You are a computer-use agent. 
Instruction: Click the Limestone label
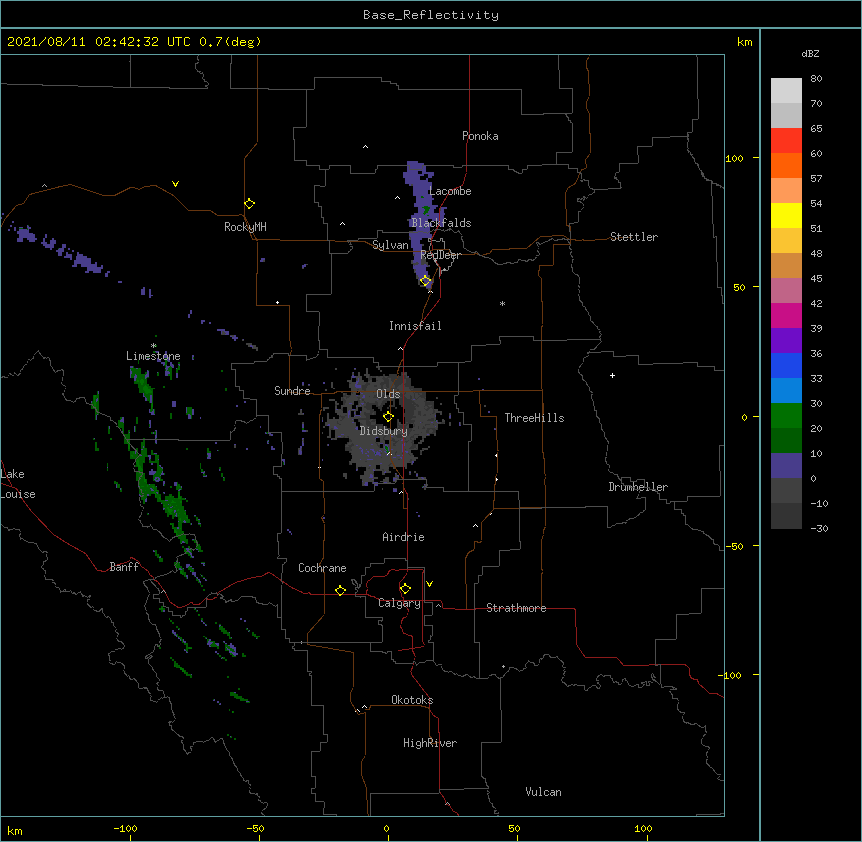pos(153,356)
